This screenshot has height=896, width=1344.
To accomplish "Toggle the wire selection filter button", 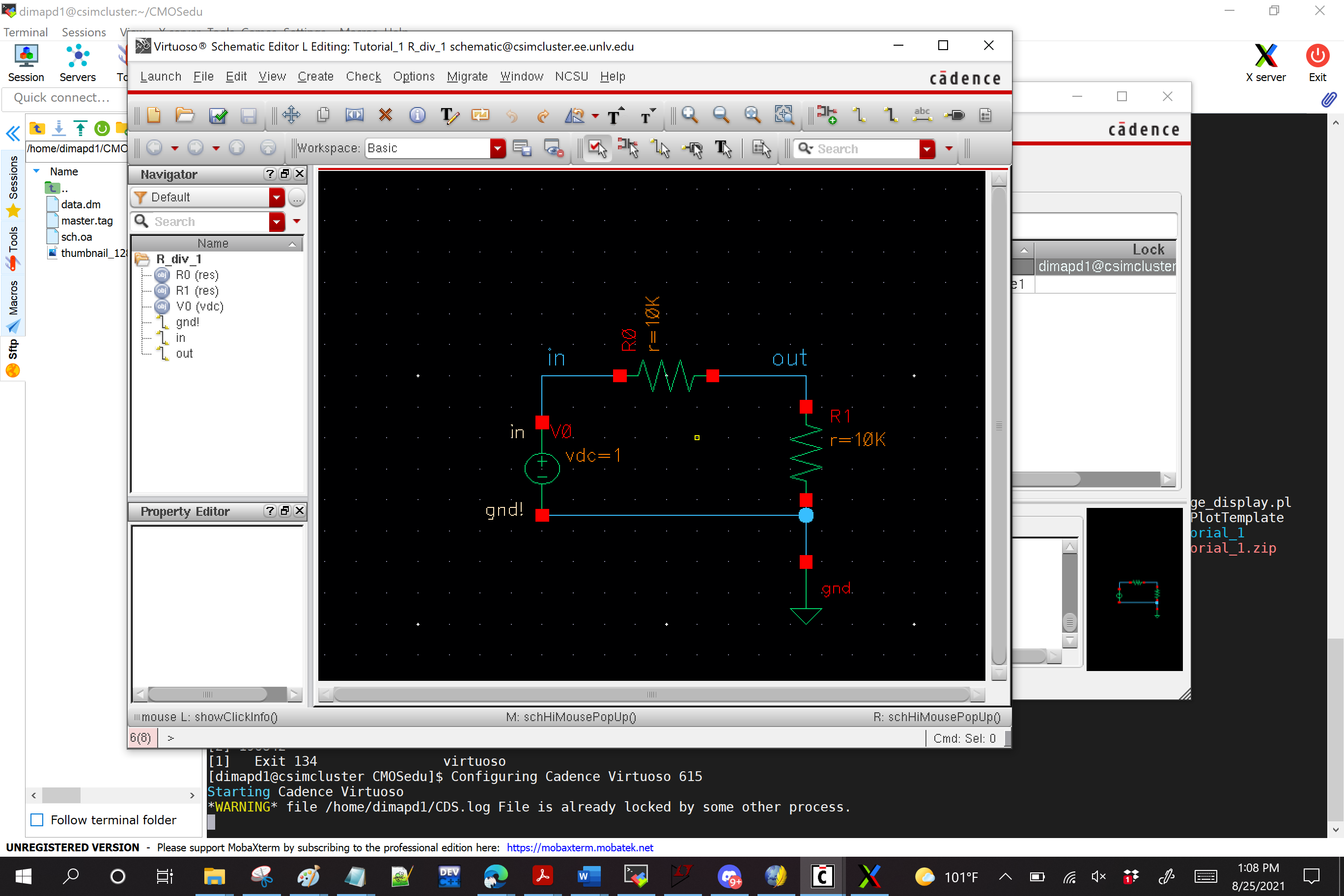I will [x=661, y=148].
